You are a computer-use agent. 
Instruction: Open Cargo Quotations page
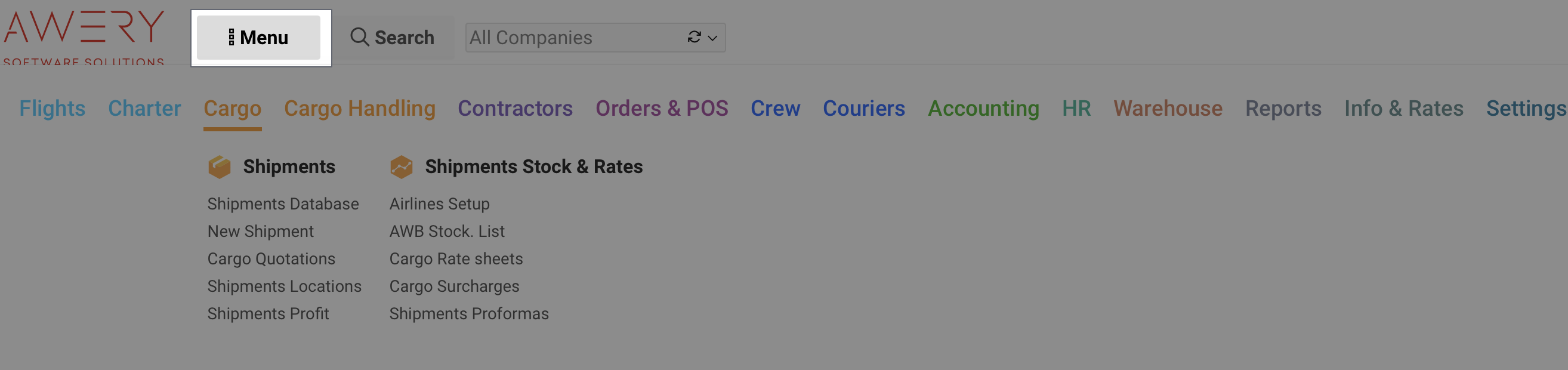[271, 258]
